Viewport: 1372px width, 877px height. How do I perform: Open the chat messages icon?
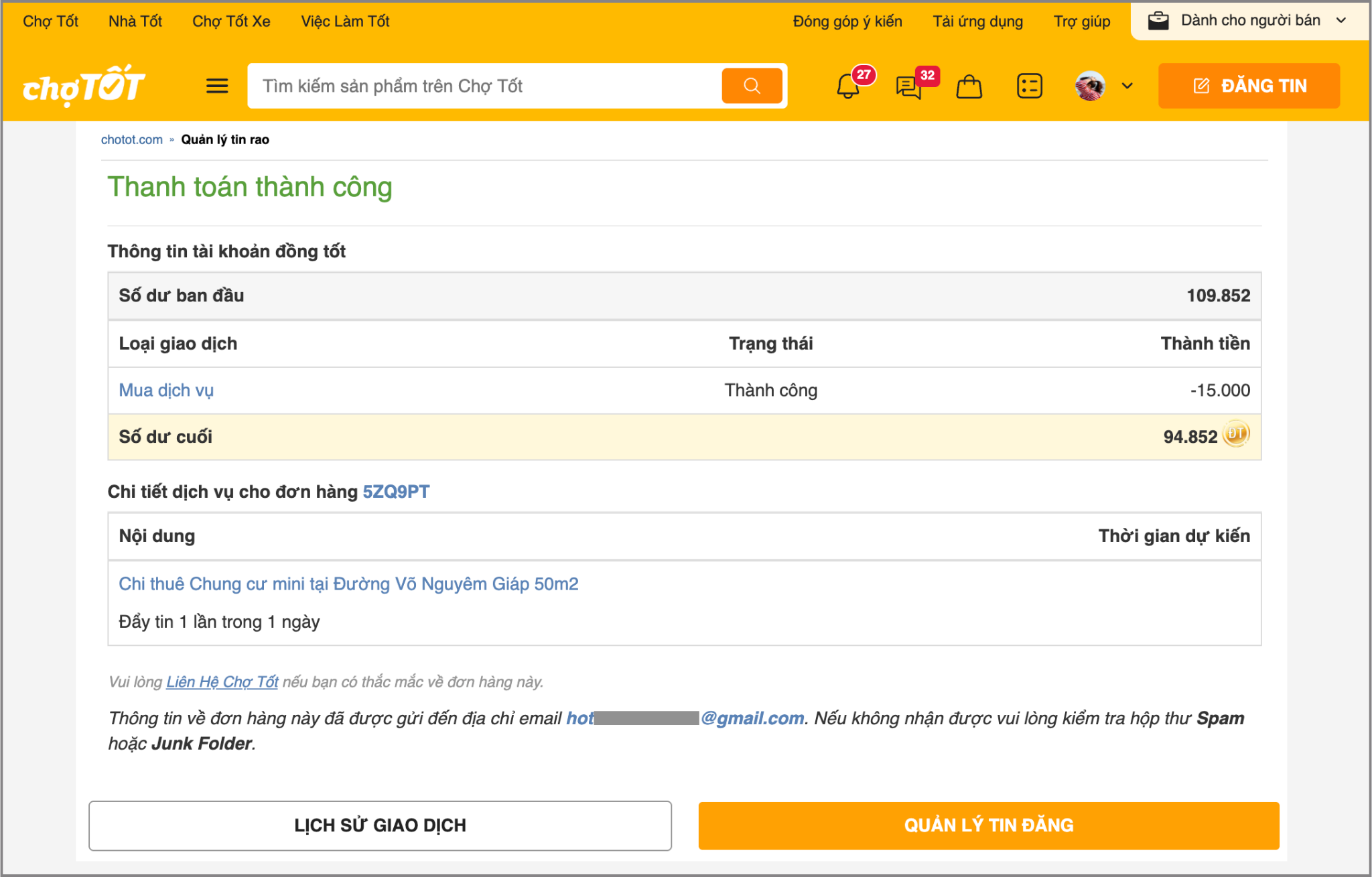[909, 86]
